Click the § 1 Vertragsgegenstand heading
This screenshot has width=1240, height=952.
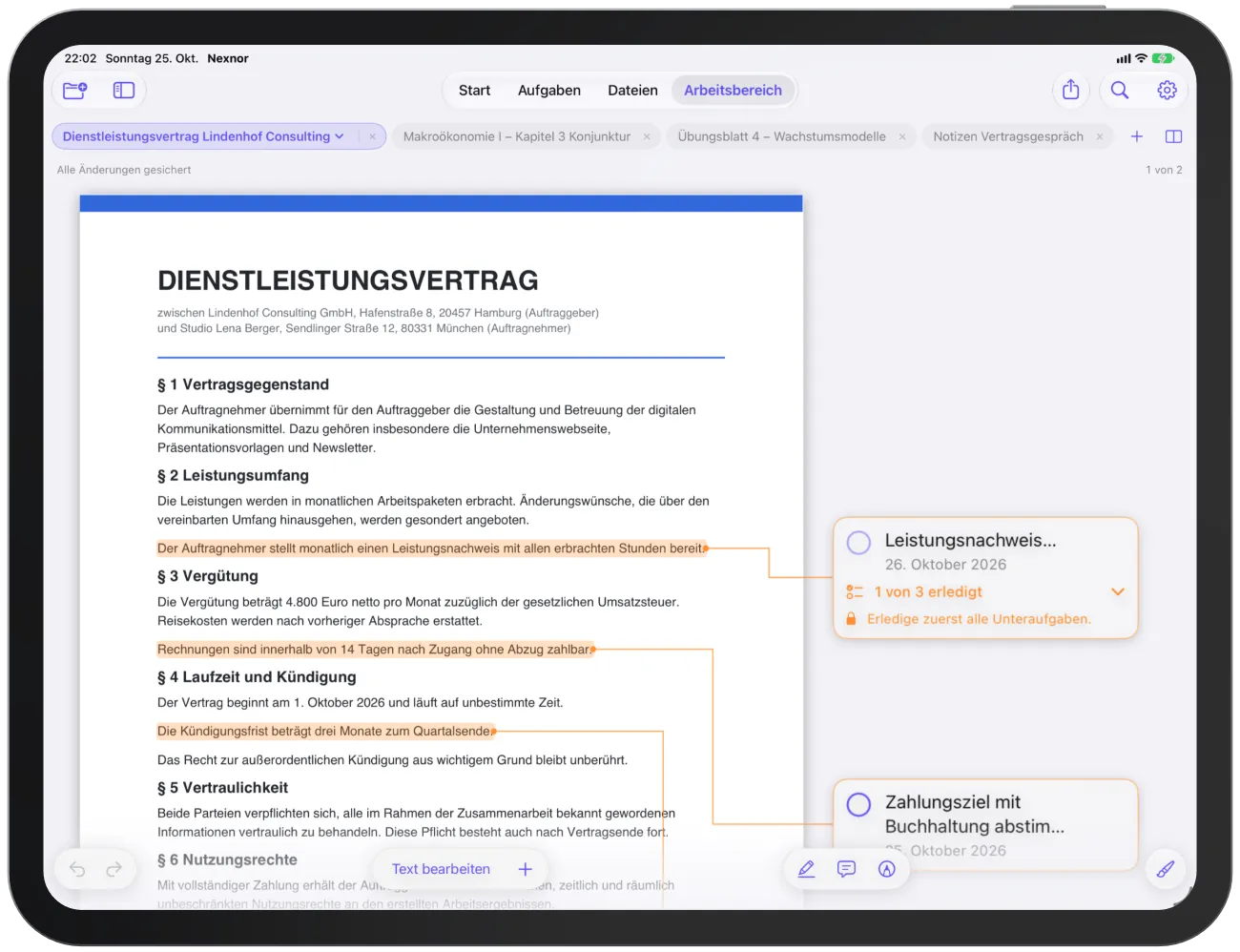[243, 384]
